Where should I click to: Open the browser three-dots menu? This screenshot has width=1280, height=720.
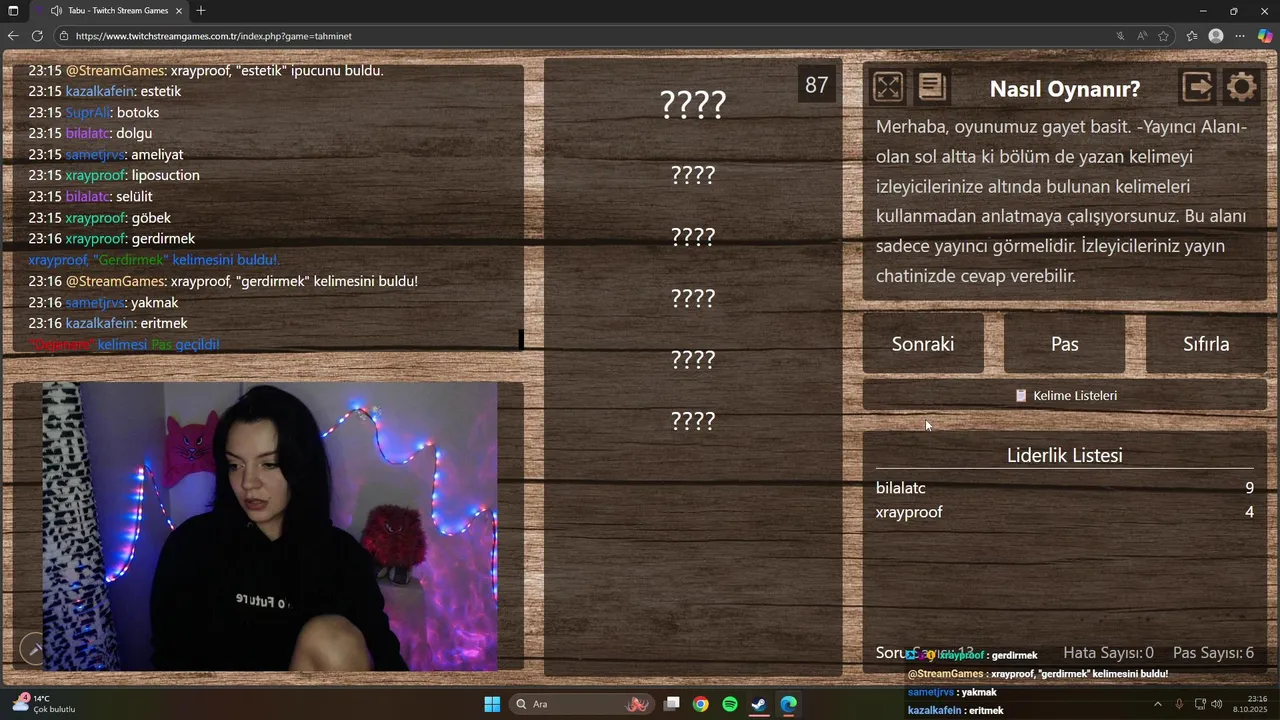tap(1240, 36)
